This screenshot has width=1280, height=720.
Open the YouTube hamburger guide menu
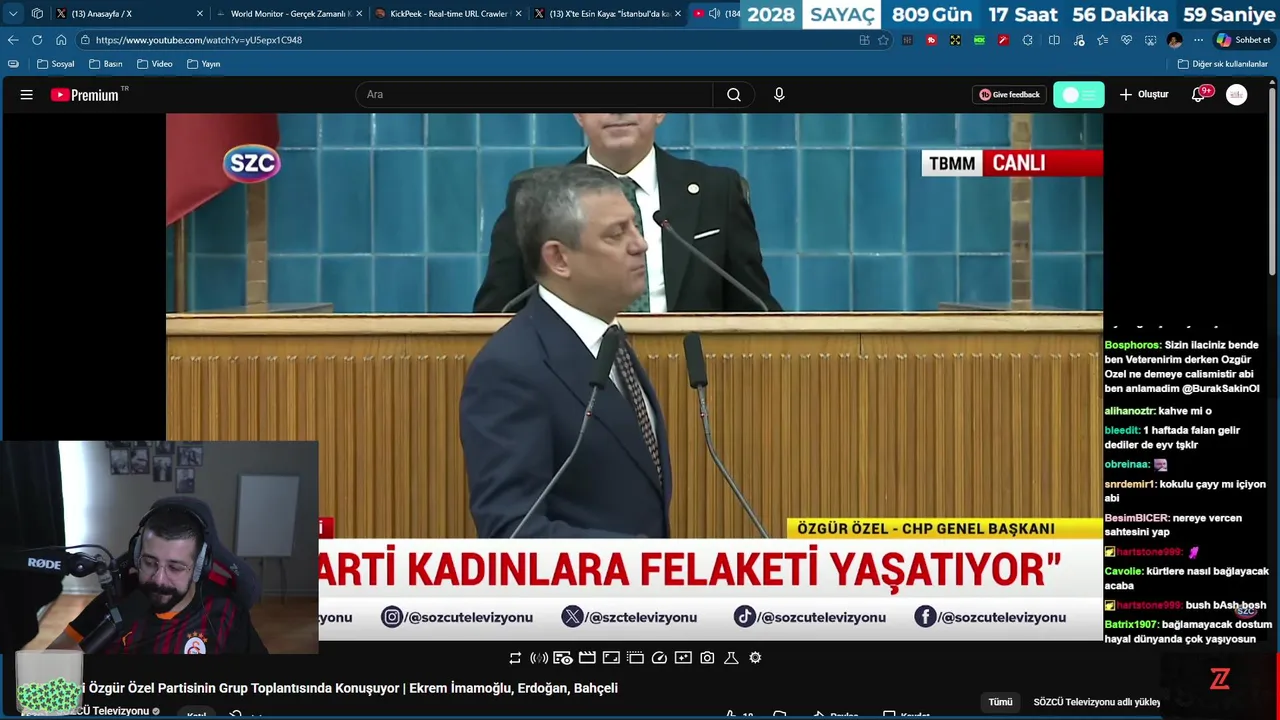27,95
